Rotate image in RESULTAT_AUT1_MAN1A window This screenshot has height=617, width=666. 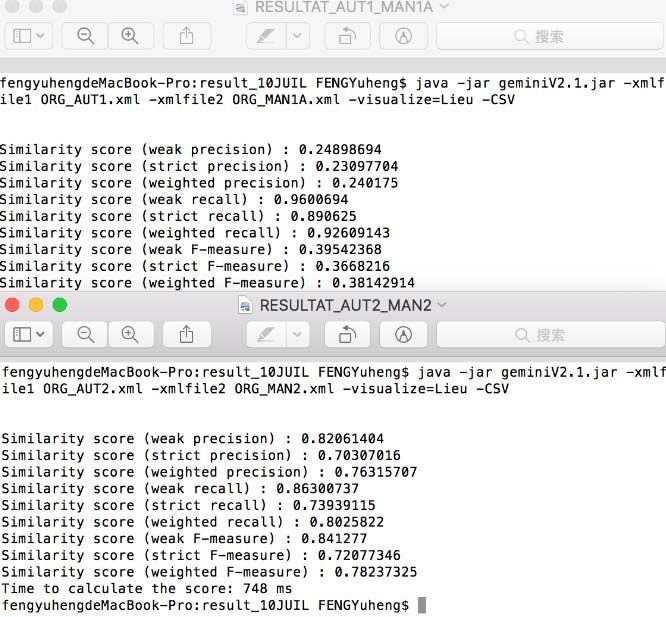point(347,36)
